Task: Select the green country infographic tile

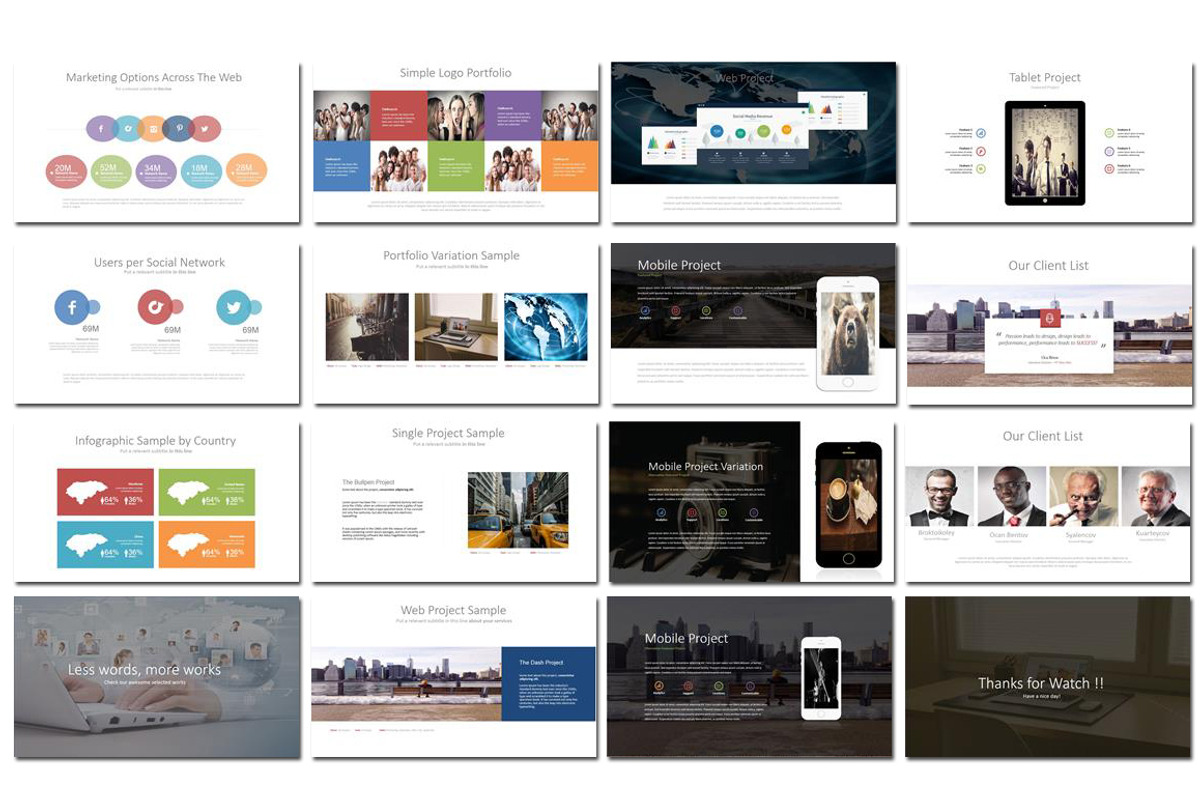Action: [x=206, y=492]
